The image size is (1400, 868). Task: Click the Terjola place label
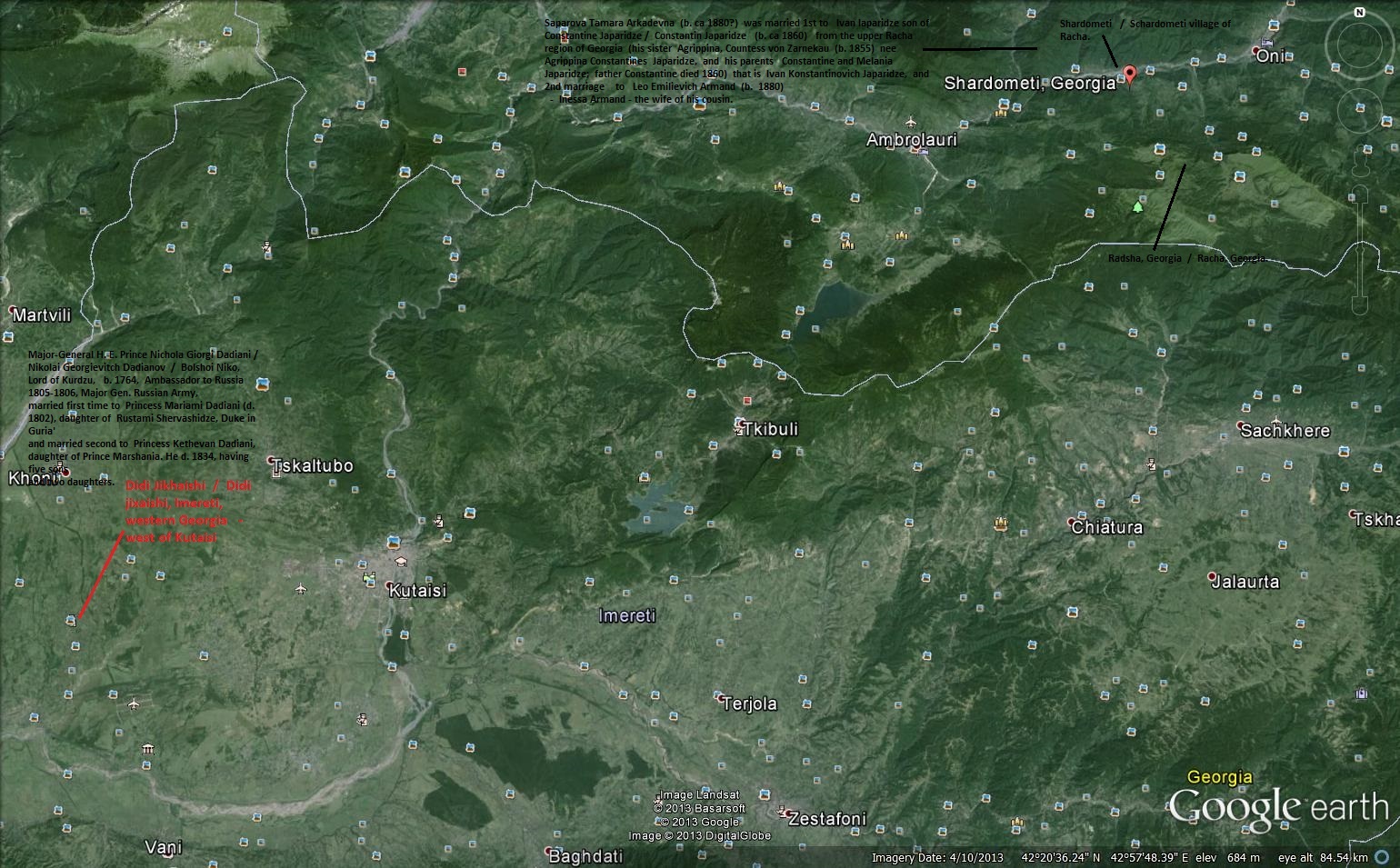point(749,703)
